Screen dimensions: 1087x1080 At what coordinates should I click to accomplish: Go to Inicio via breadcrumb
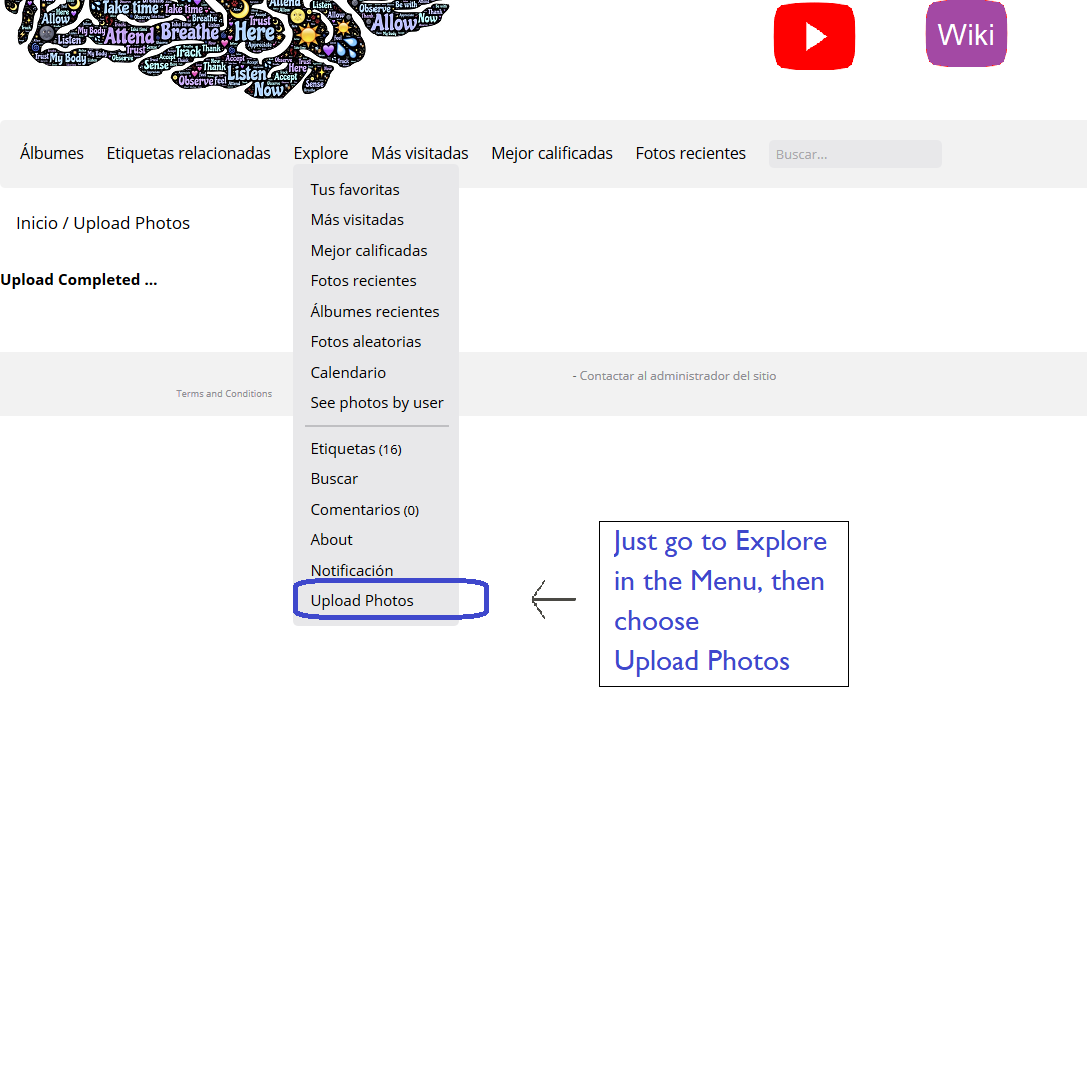pos(37,223)
